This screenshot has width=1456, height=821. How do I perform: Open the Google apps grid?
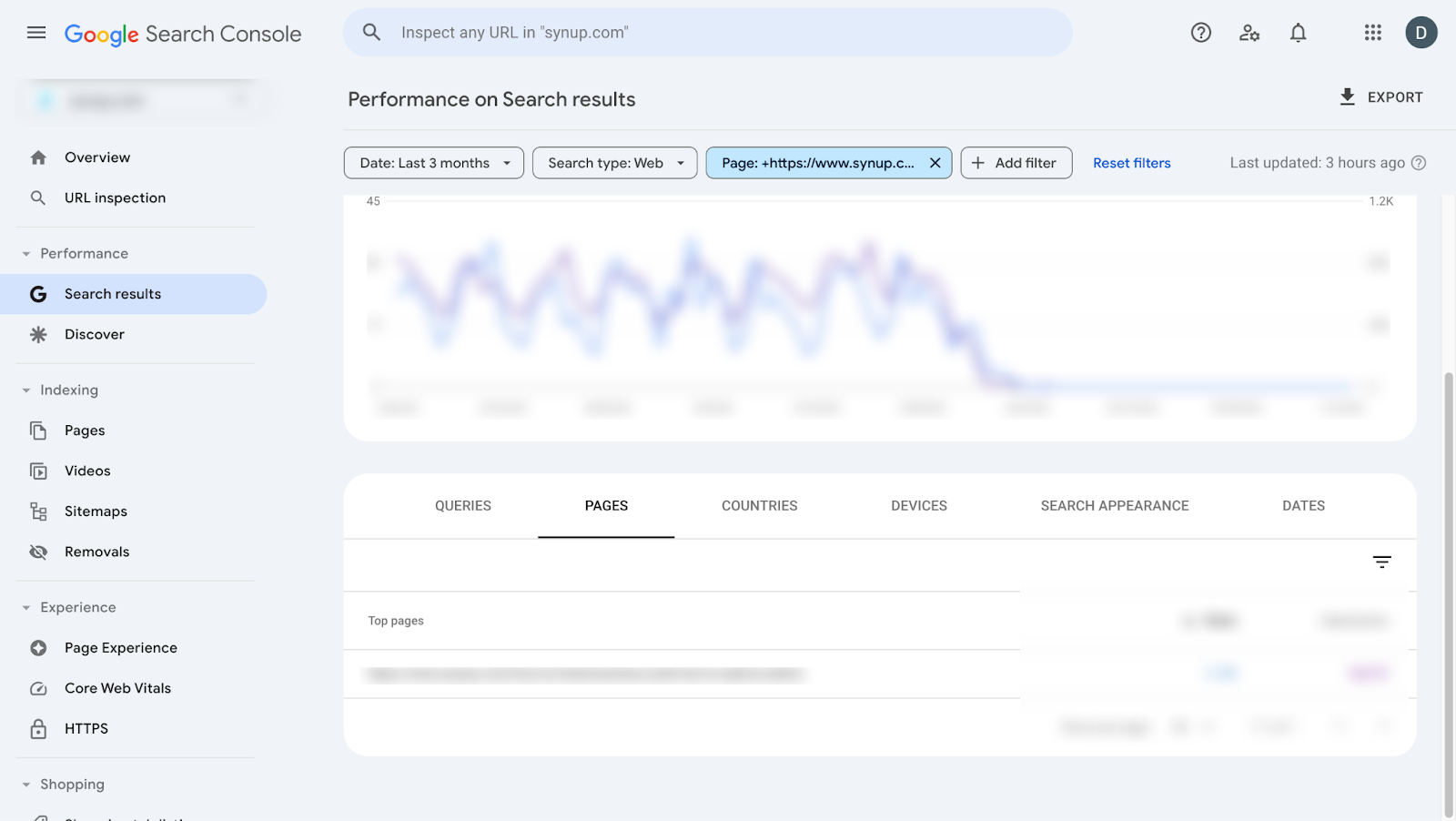click(1373, 33)
